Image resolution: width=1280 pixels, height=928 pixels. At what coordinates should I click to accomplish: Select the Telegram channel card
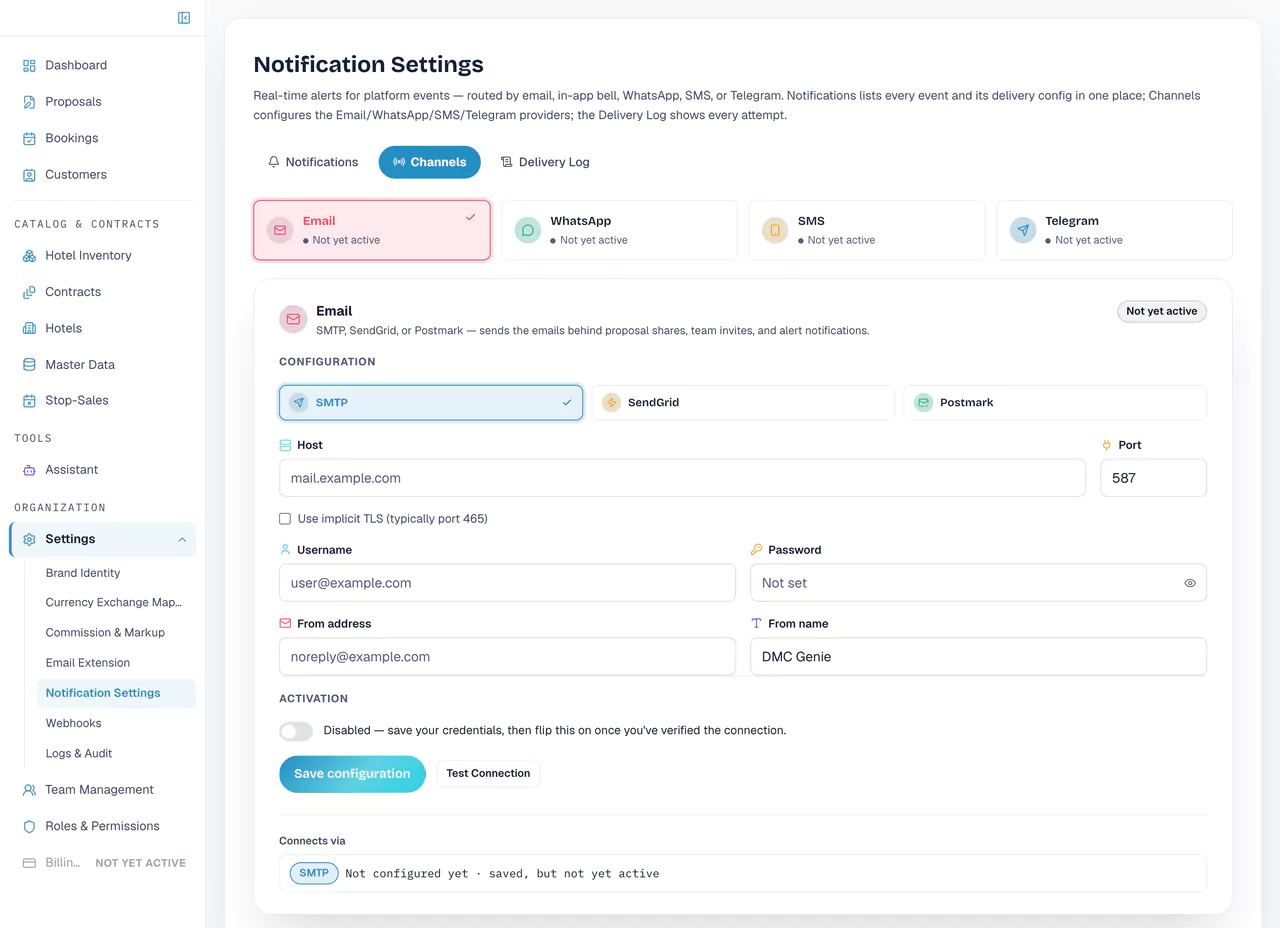point(1114,230)
